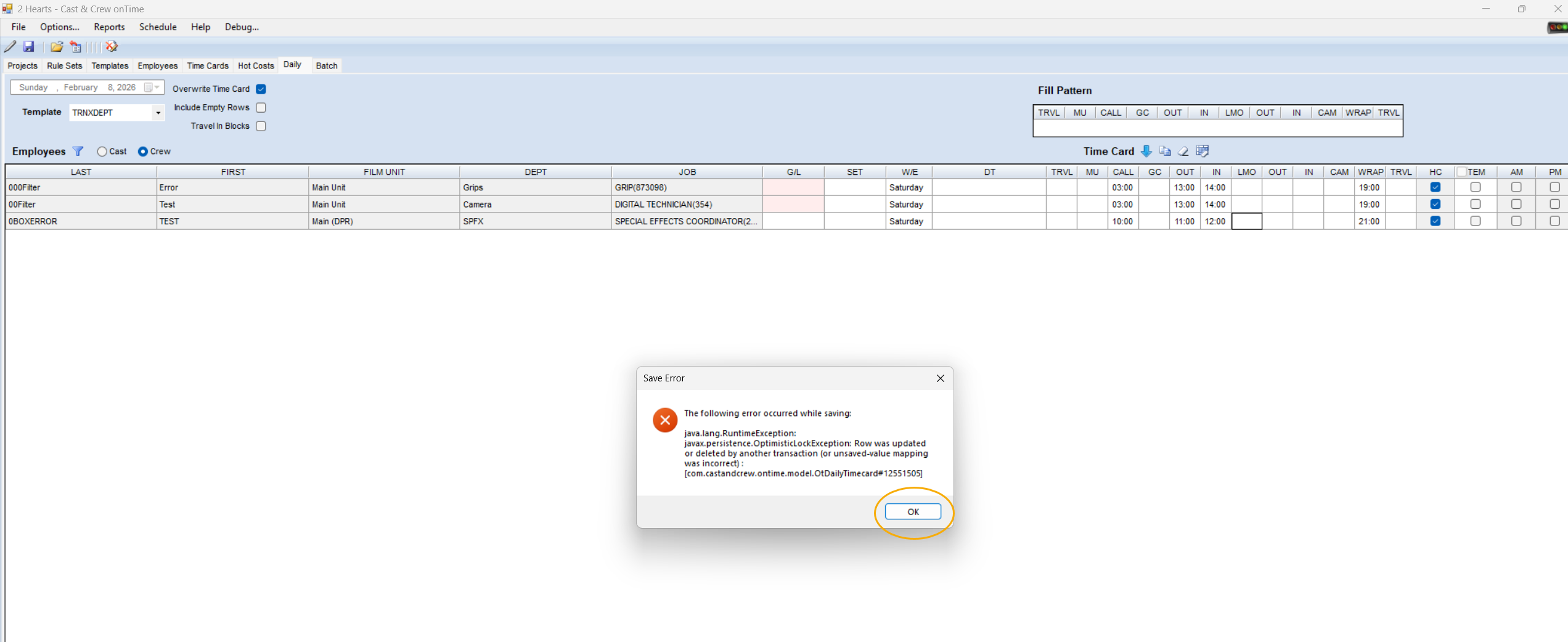Open the Help menu
The width and height of the screenshot is (1568, 642).
click(x=200, y=27)
